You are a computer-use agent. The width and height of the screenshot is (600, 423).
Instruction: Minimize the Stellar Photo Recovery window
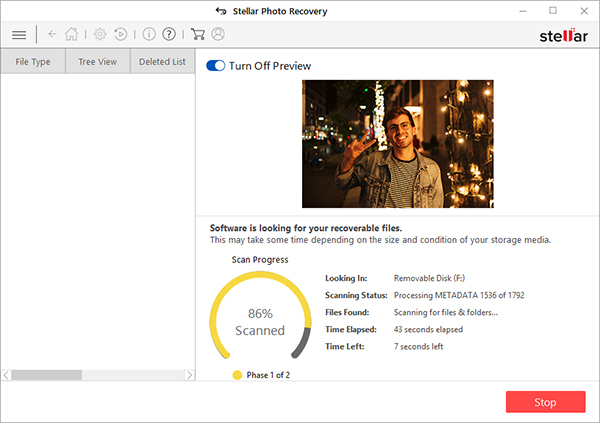click(523, 11)
